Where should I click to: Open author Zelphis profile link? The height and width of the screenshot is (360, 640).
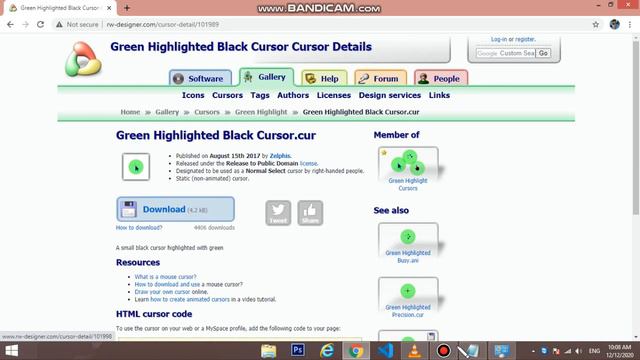tap(280, 156)
